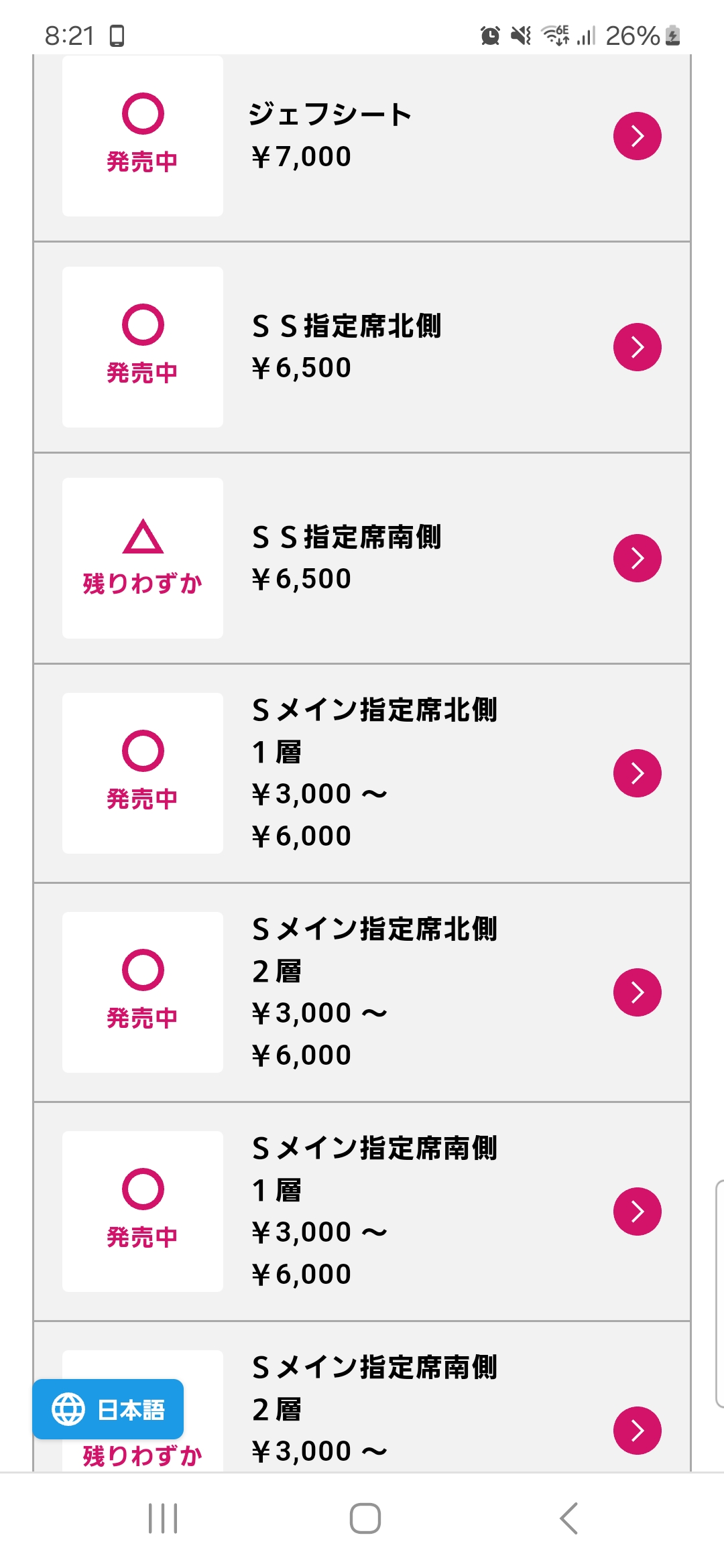Tap the Android back navigation button
The image size is (724, 1568).
click(x=568, y=1518)
